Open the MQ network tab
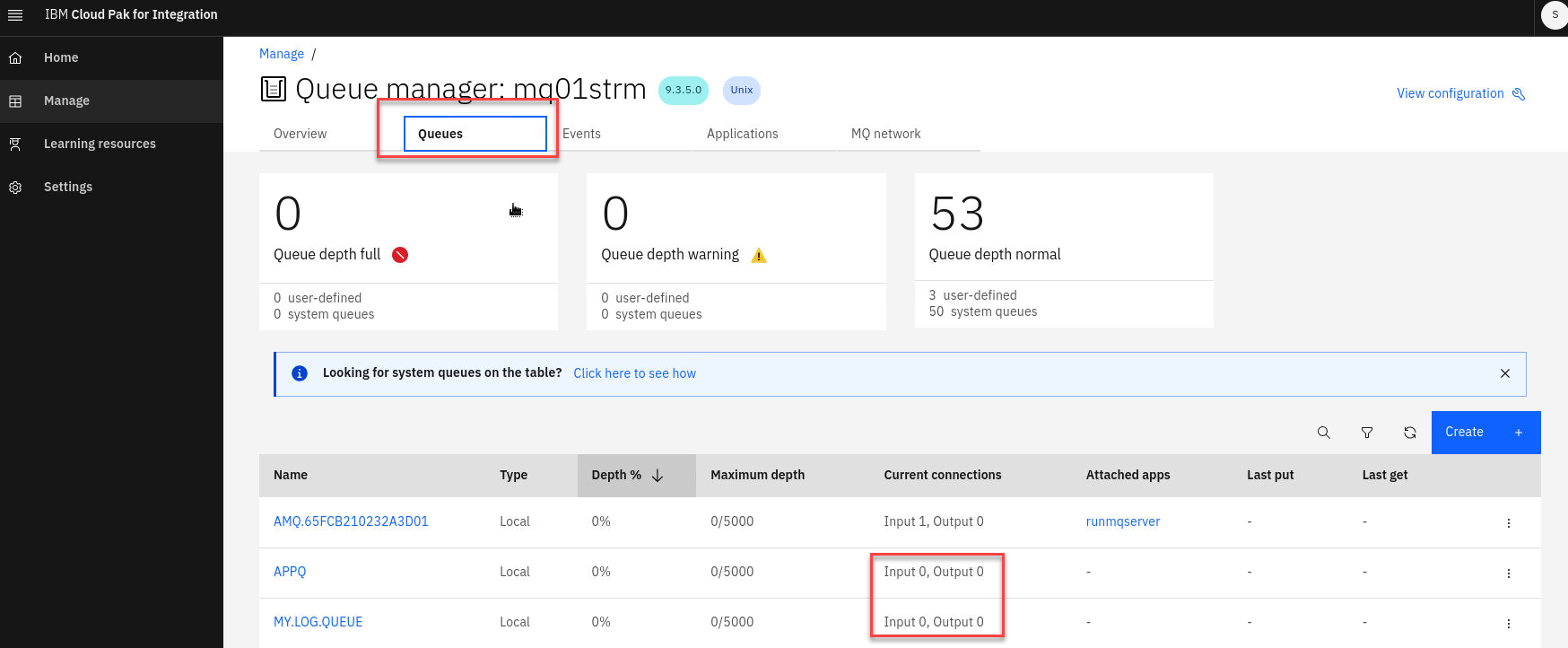The height and width of the screenshot is (648, 1568). click(885, 134)
